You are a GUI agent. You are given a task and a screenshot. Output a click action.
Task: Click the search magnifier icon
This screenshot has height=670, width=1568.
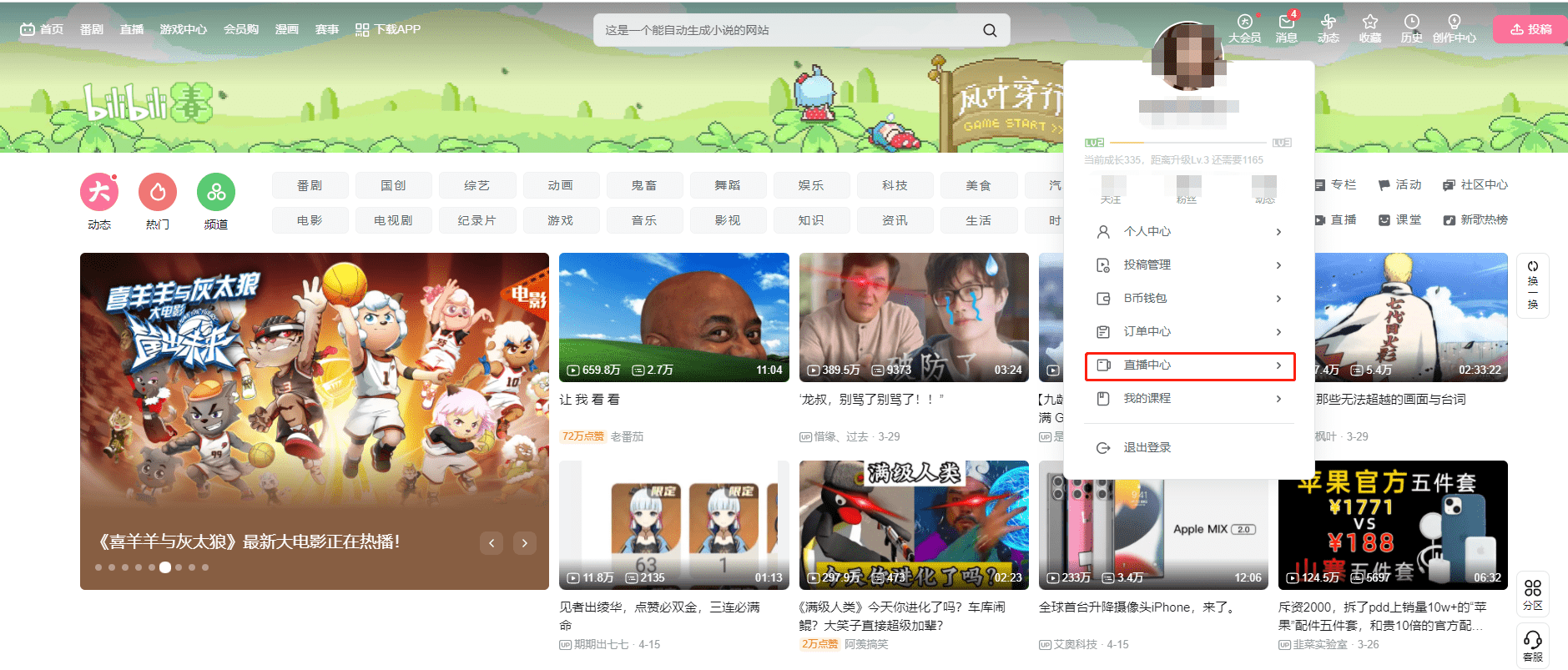coord(990,30)
